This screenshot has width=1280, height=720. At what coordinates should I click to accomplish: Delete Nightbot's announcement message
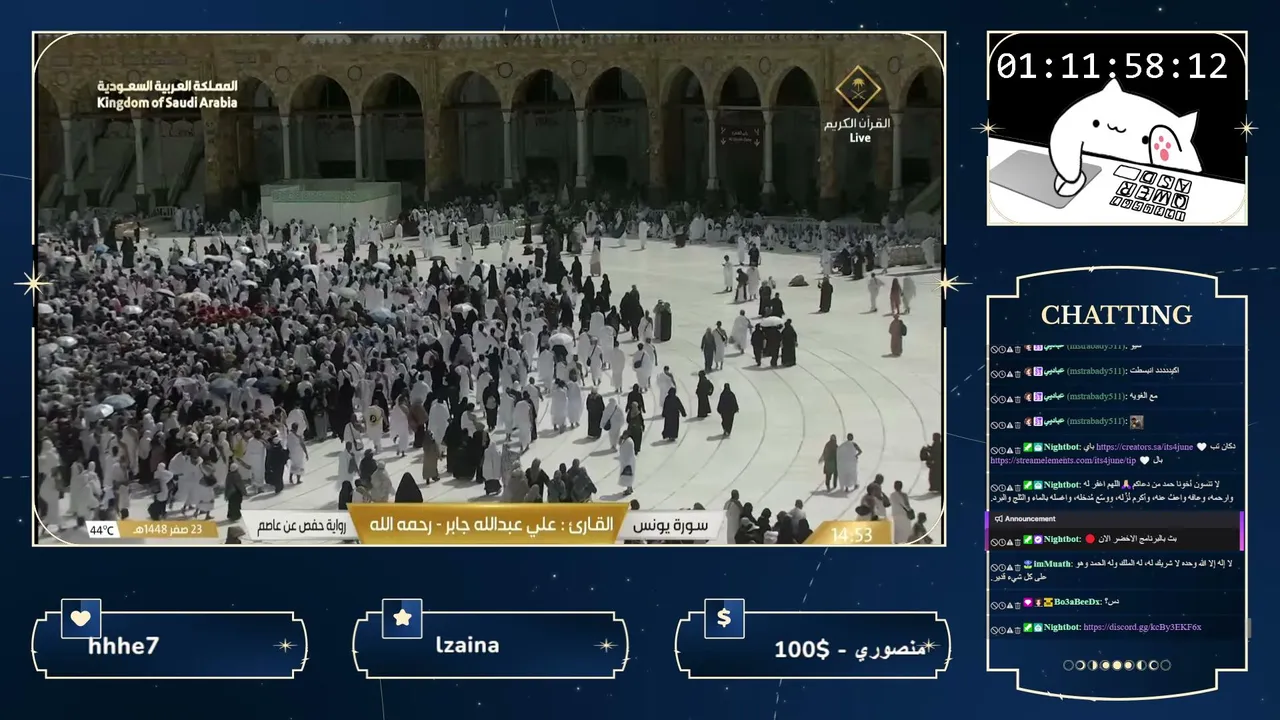click(1018, 540)
